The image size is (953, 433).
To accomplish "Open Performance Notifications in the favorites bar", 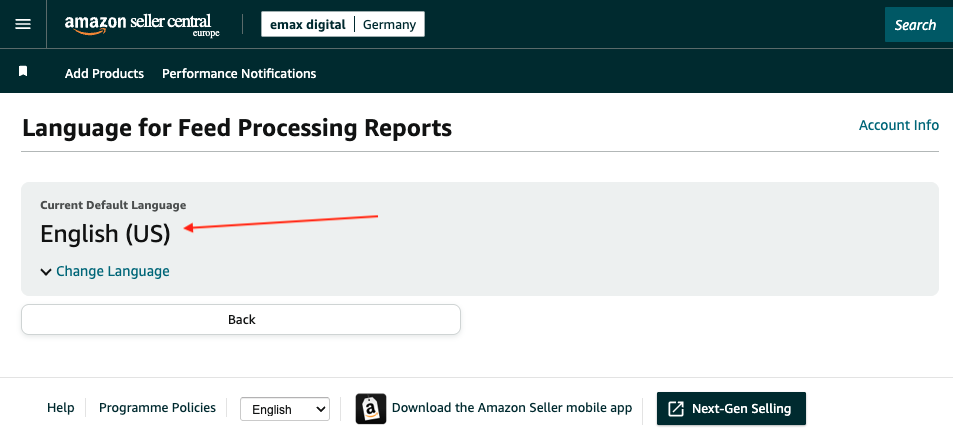I will [239, 74].
